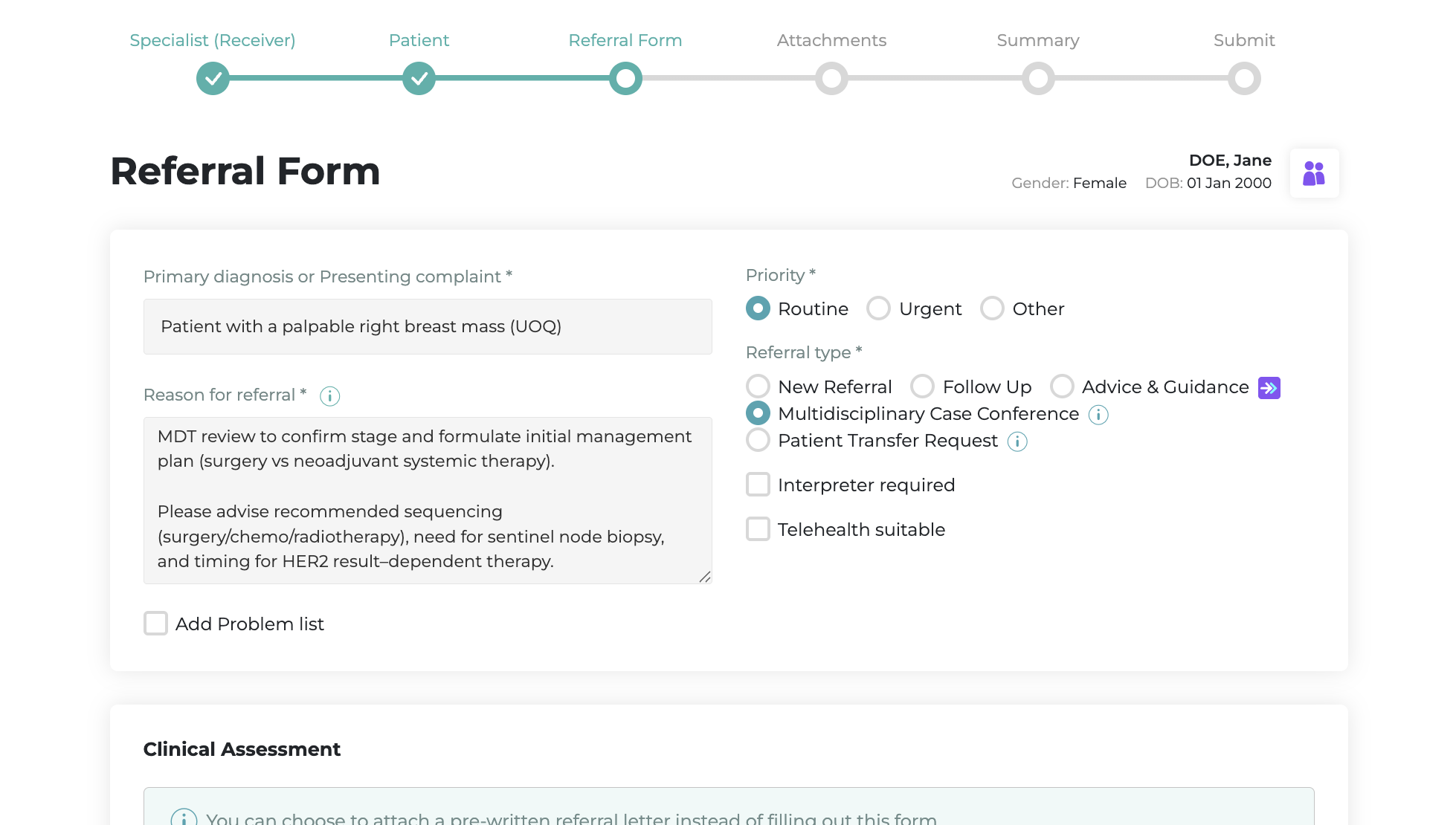The height and width of the screenshot is (825, 1456).
Task: Enable Interpreter required checkbox
Action: click(758, 485)
